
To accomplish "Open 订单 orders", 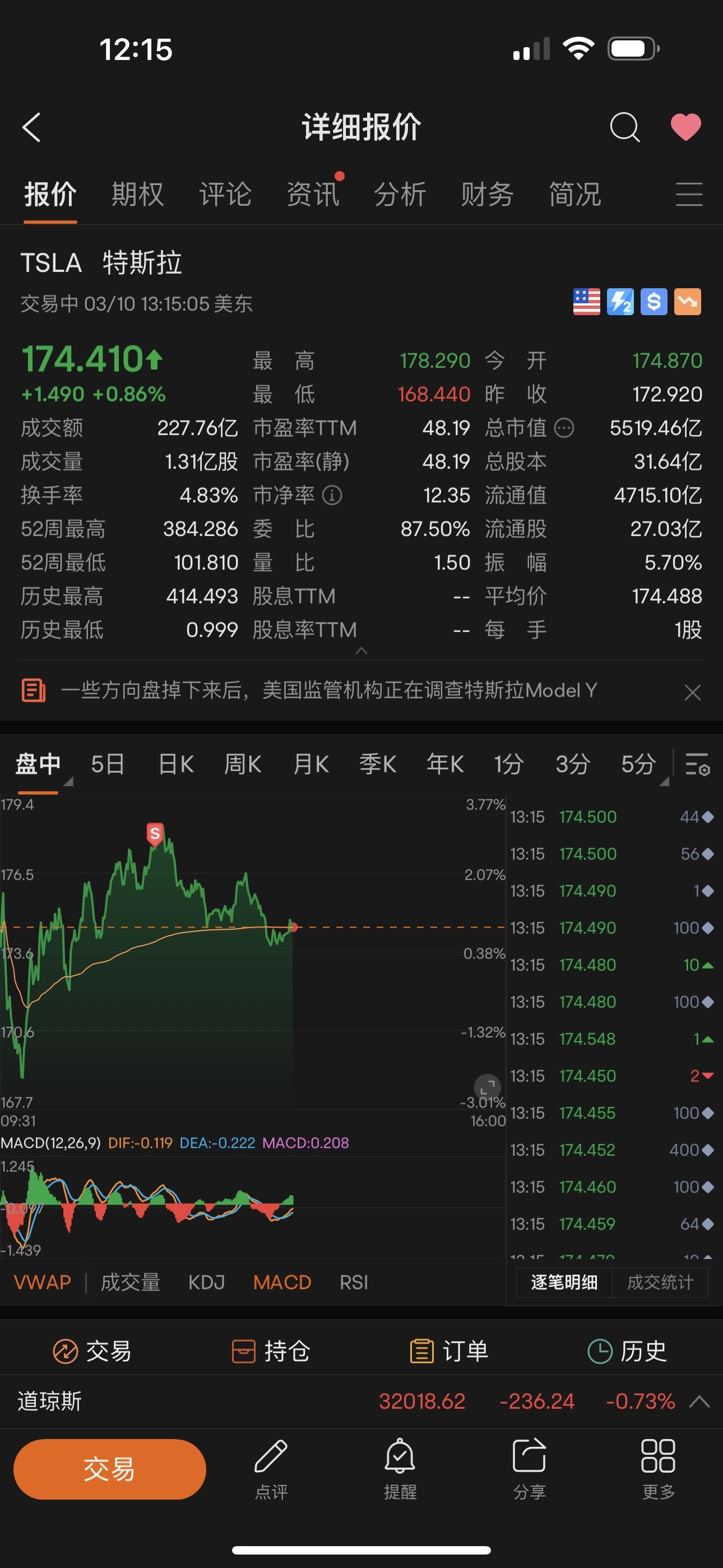I will tap(449, 1352).
